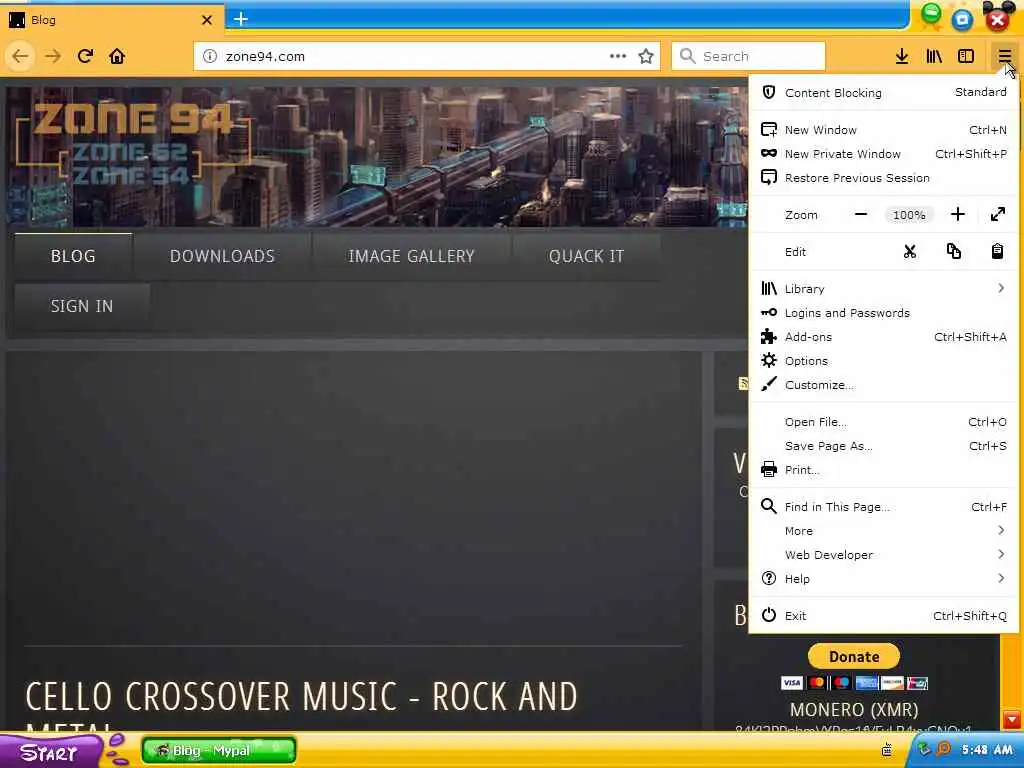Show site information for zone94.com
1024x768 pixels.
(210, 56)
